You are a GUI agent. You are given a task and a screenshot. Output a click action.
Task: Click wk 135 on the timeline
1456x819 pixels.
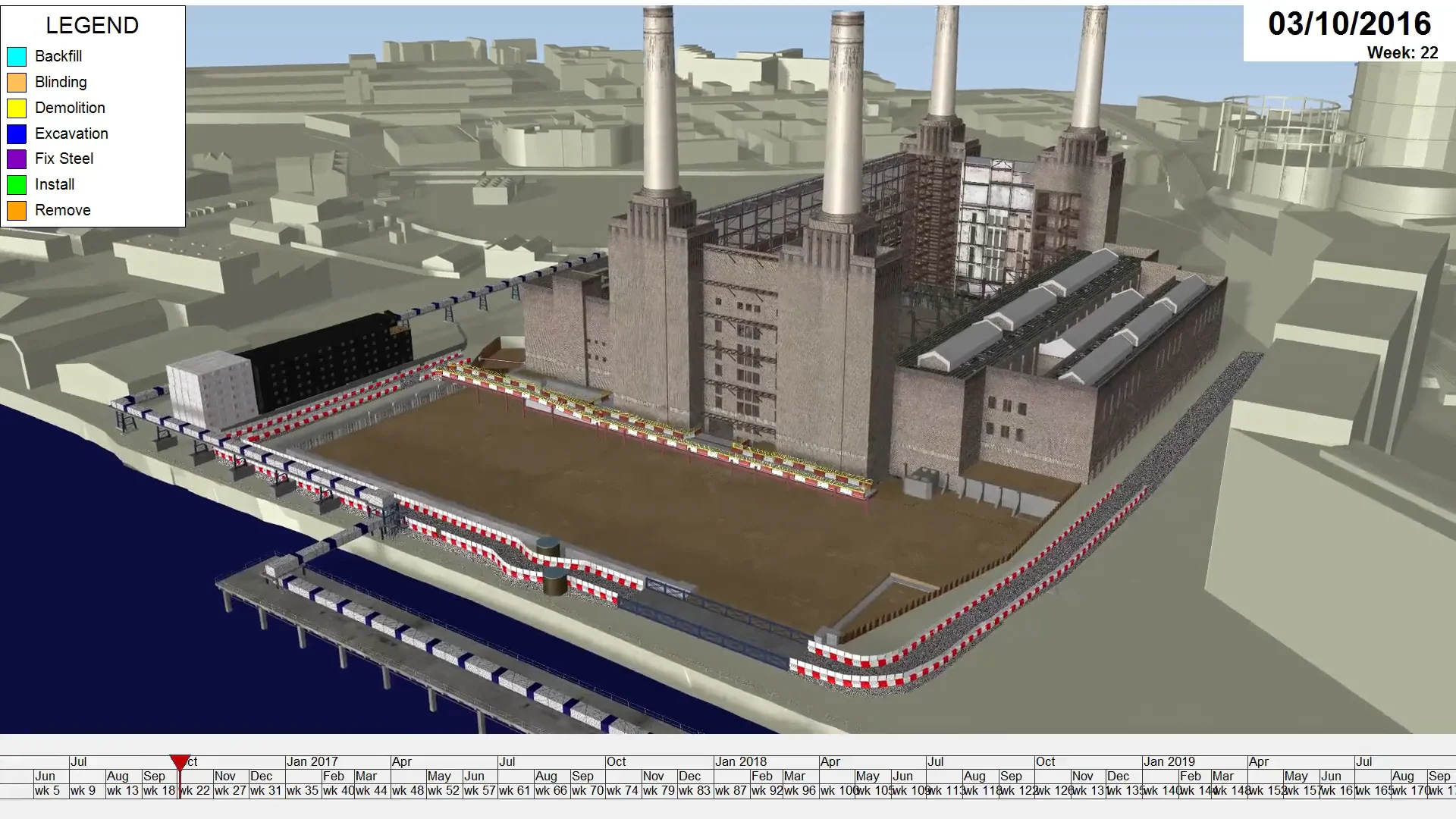click(1126, 790)
